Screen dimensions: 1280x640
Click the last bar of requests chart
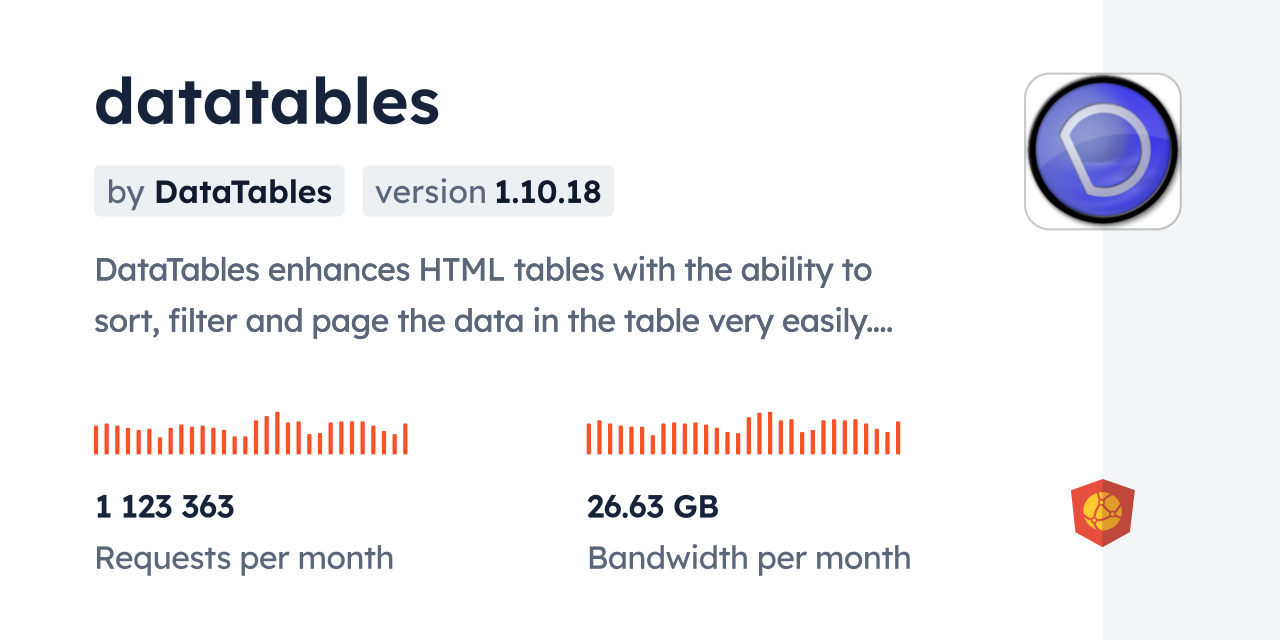pyautogui.click(x=405, y=439)
